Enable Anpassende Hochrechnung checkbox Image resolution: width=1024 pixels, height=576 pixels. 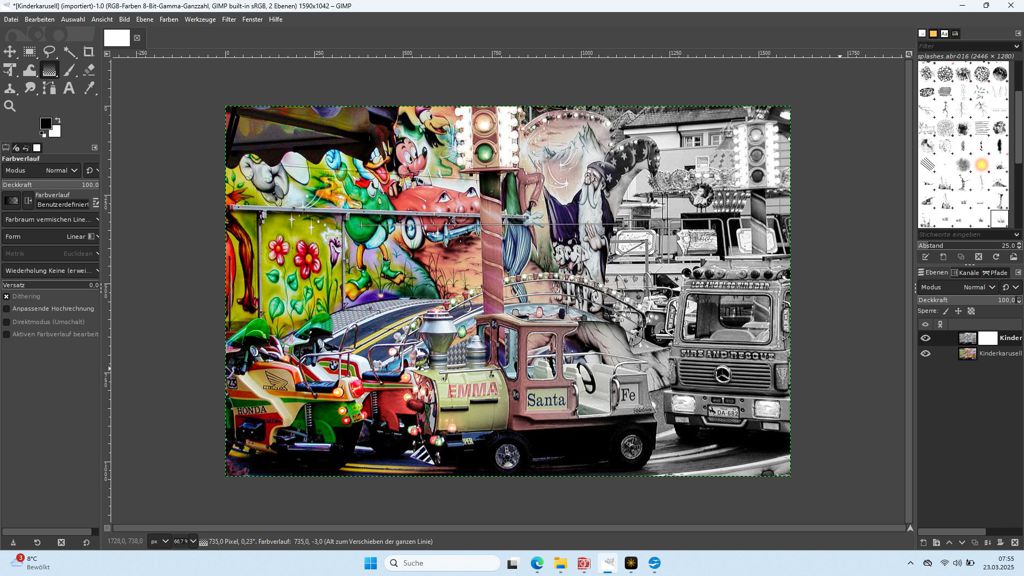7,309
